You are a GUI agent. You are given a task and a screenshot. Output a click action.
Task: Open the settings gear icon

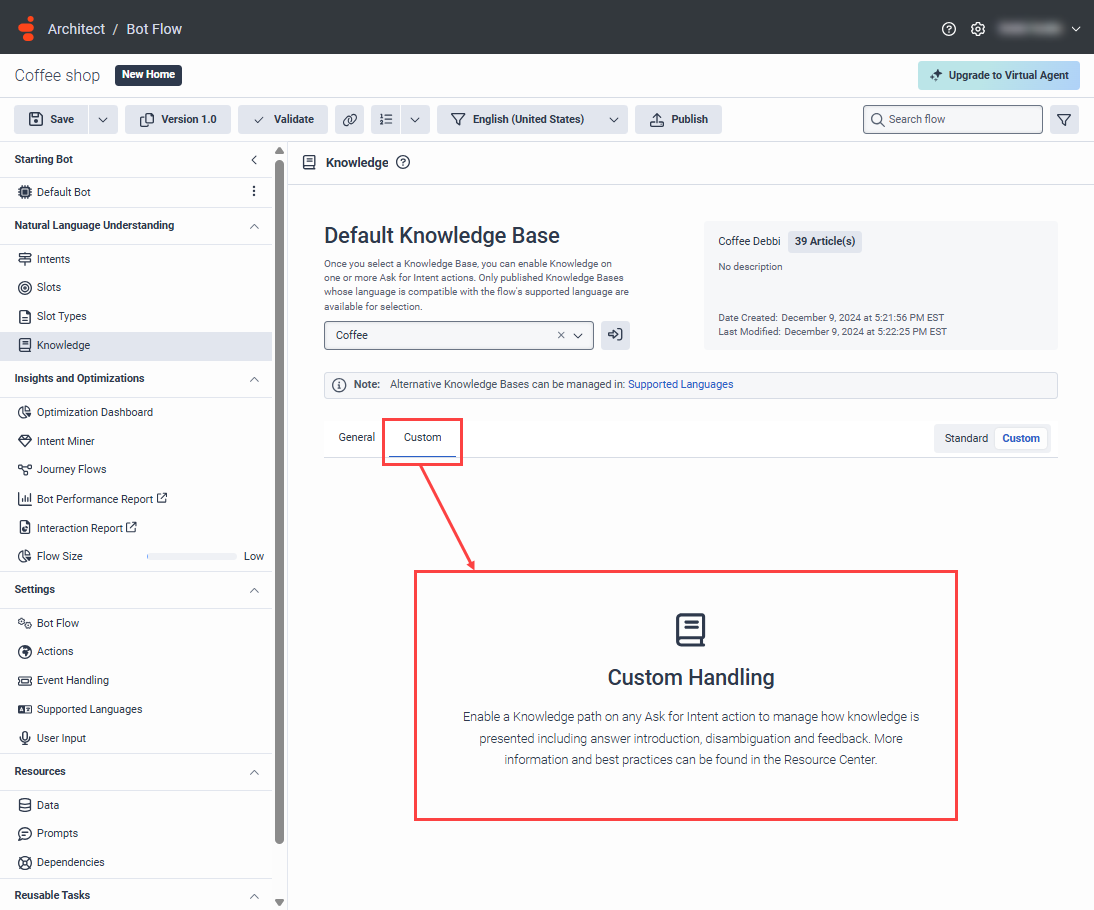tap(977, 29)
